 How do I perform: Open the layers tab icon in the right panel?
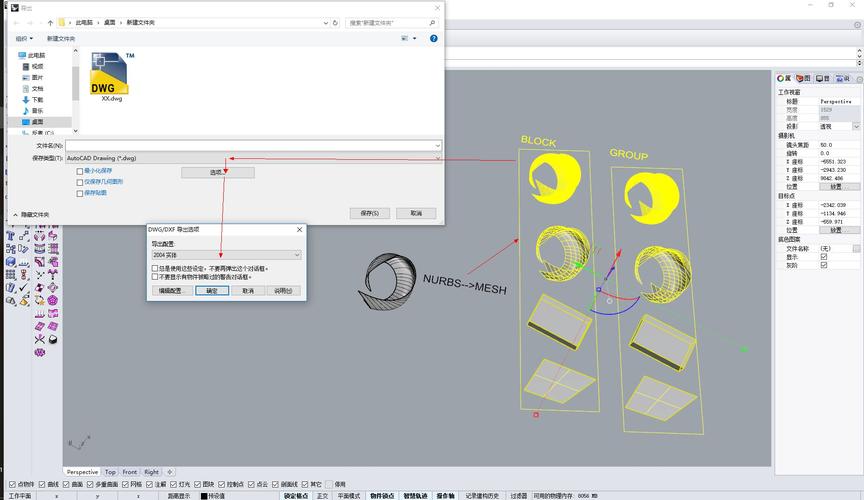[802, 78]
